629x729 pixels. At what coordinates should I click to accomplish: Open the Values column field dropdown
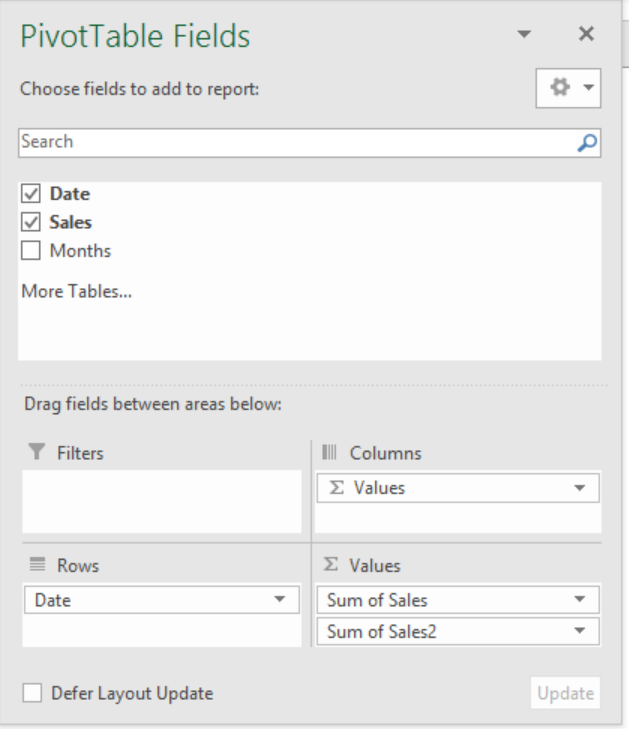579,488
